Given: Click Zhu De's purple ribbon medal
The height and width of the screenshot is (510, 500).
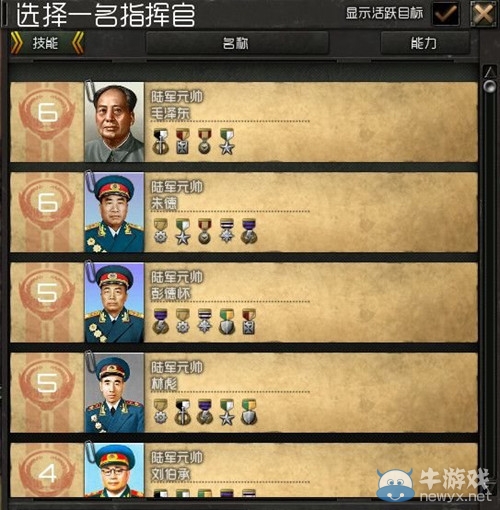Looking at the screenshot, I should [249, 231].
